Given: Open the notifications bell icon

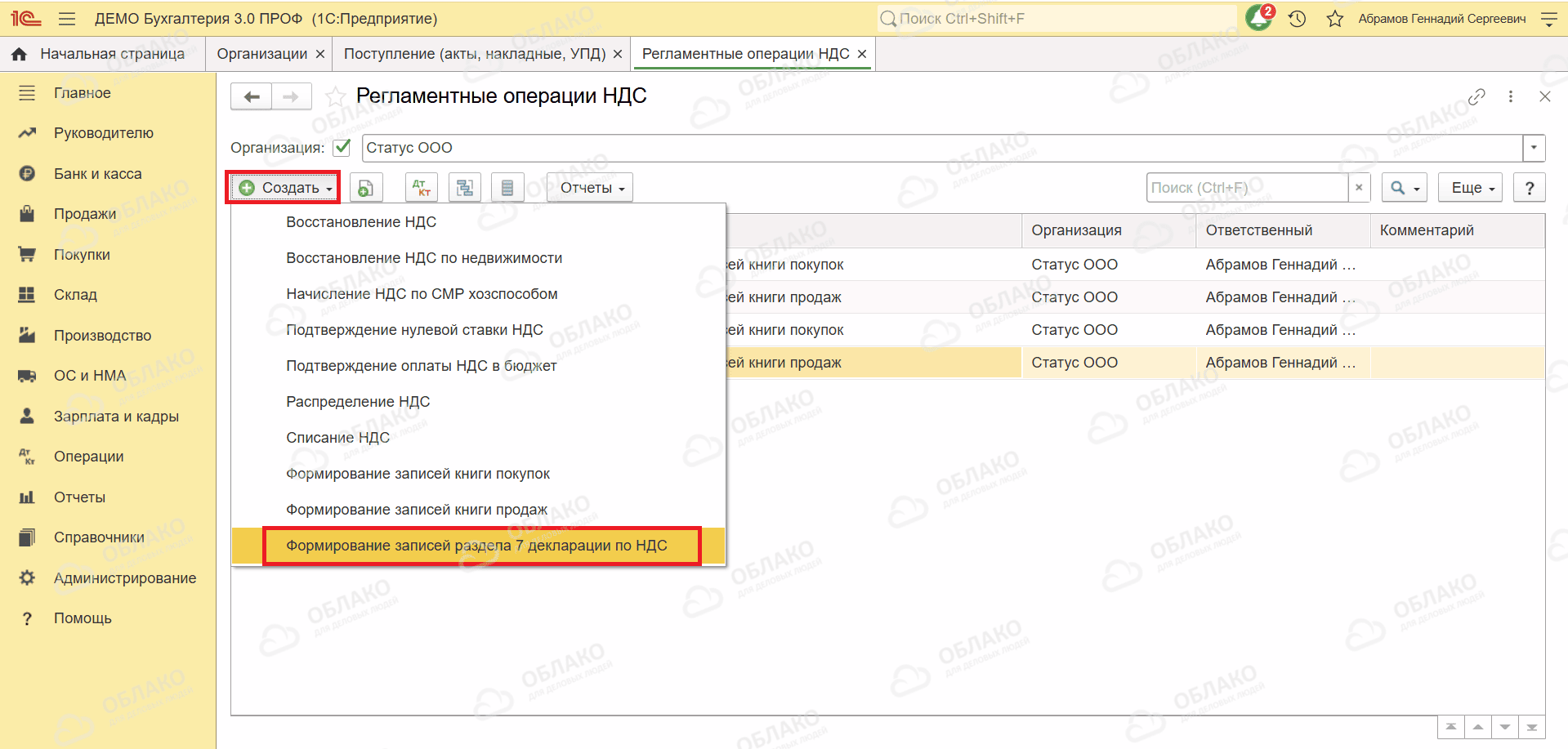Looking at the screenshot, I should point(1259,18).
